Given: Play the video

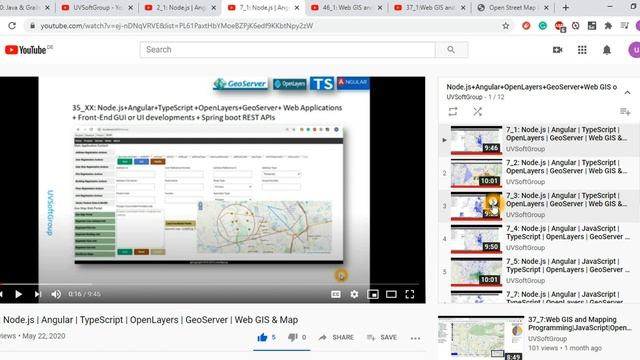Looking at the screenshot, I should click(x=18, y=294).
